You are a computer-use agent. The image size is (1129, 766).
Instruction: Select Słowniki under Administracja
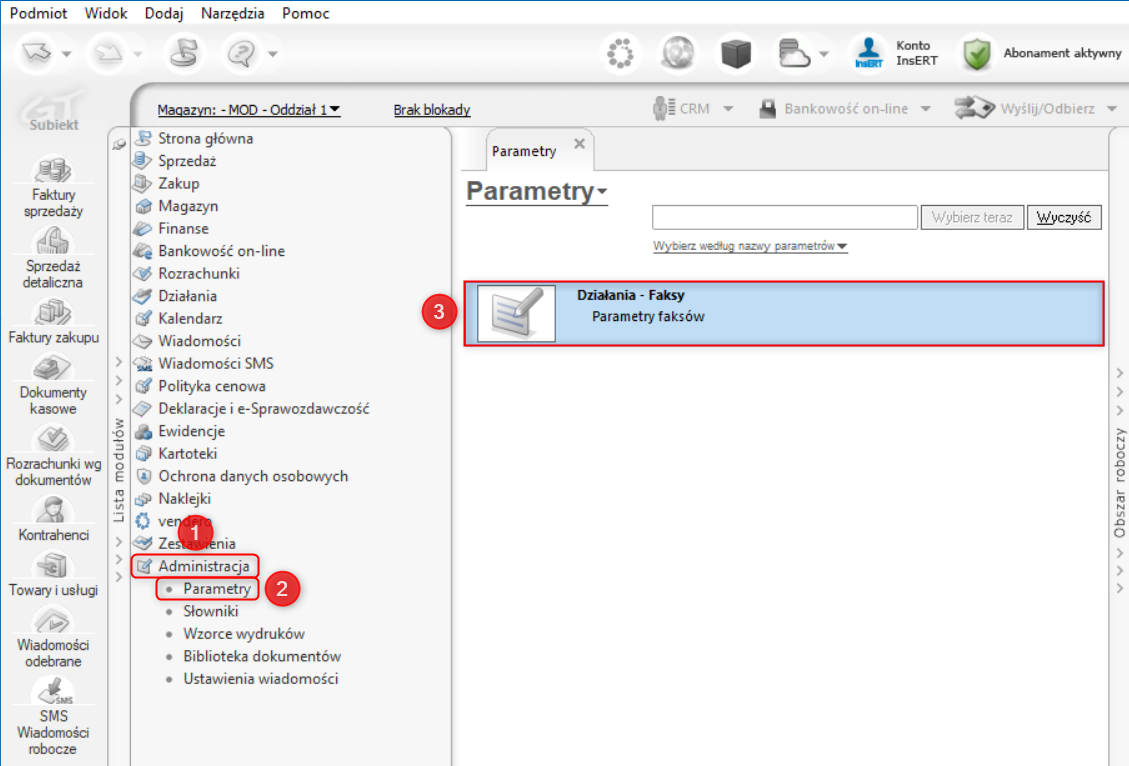pos(210,611)
